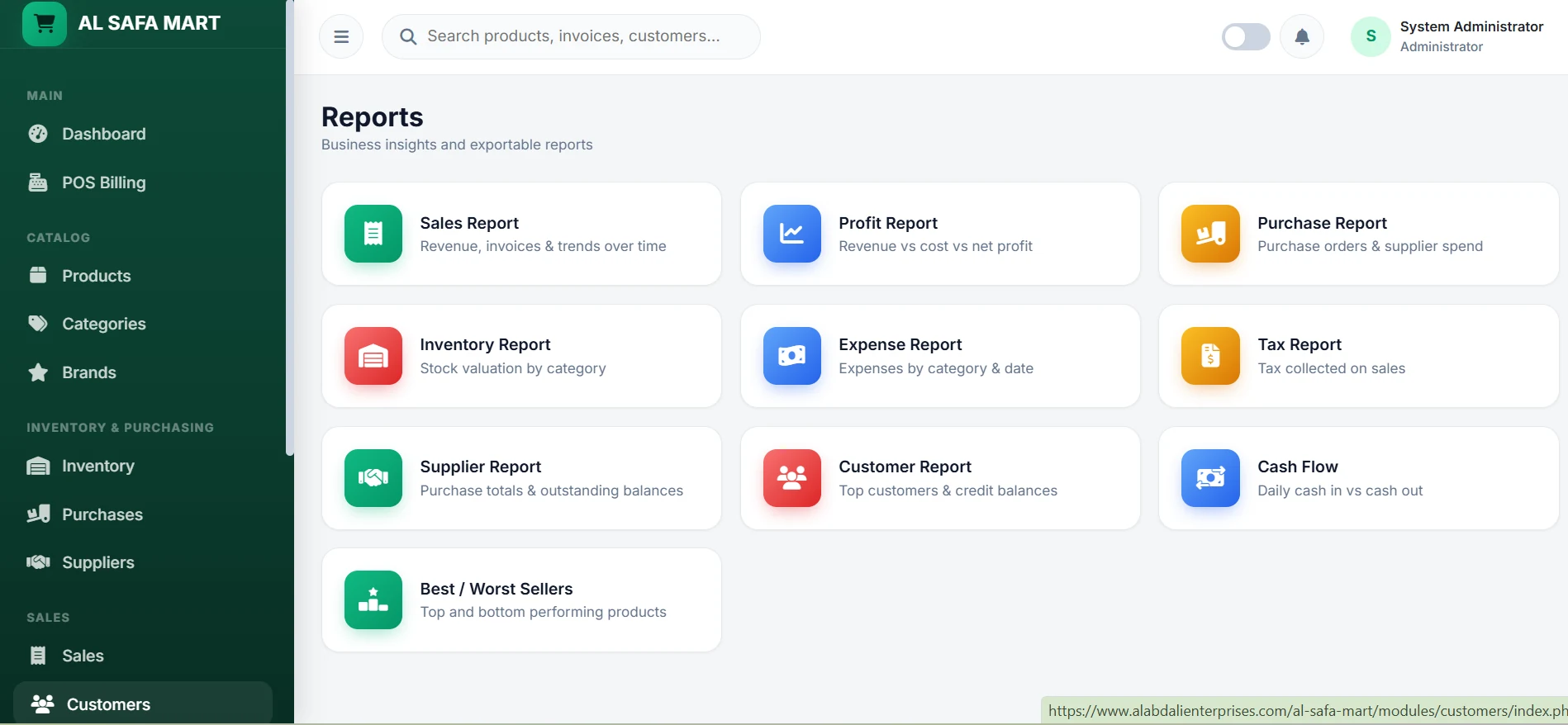Image resolution: width=1568 pixels, height=725 pixels.
Task: Click the 'Stock valuation by category' text
Action: 513,368
